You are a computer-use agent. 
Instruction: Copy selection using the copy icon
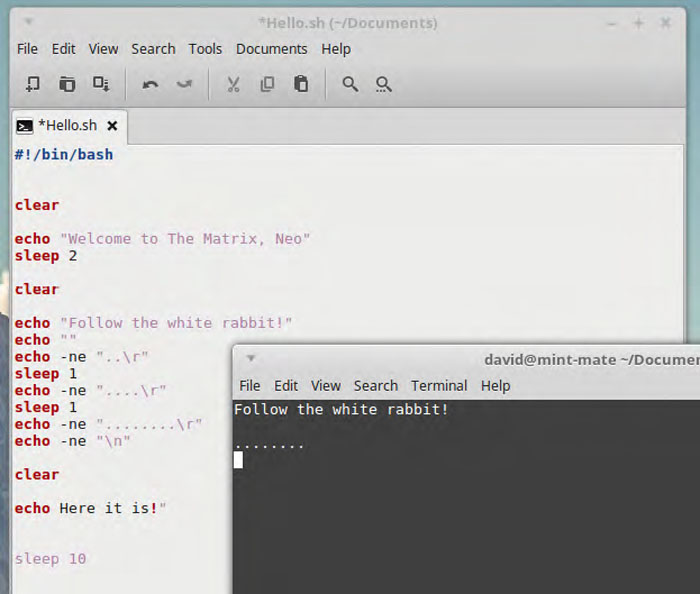(267, 84)
